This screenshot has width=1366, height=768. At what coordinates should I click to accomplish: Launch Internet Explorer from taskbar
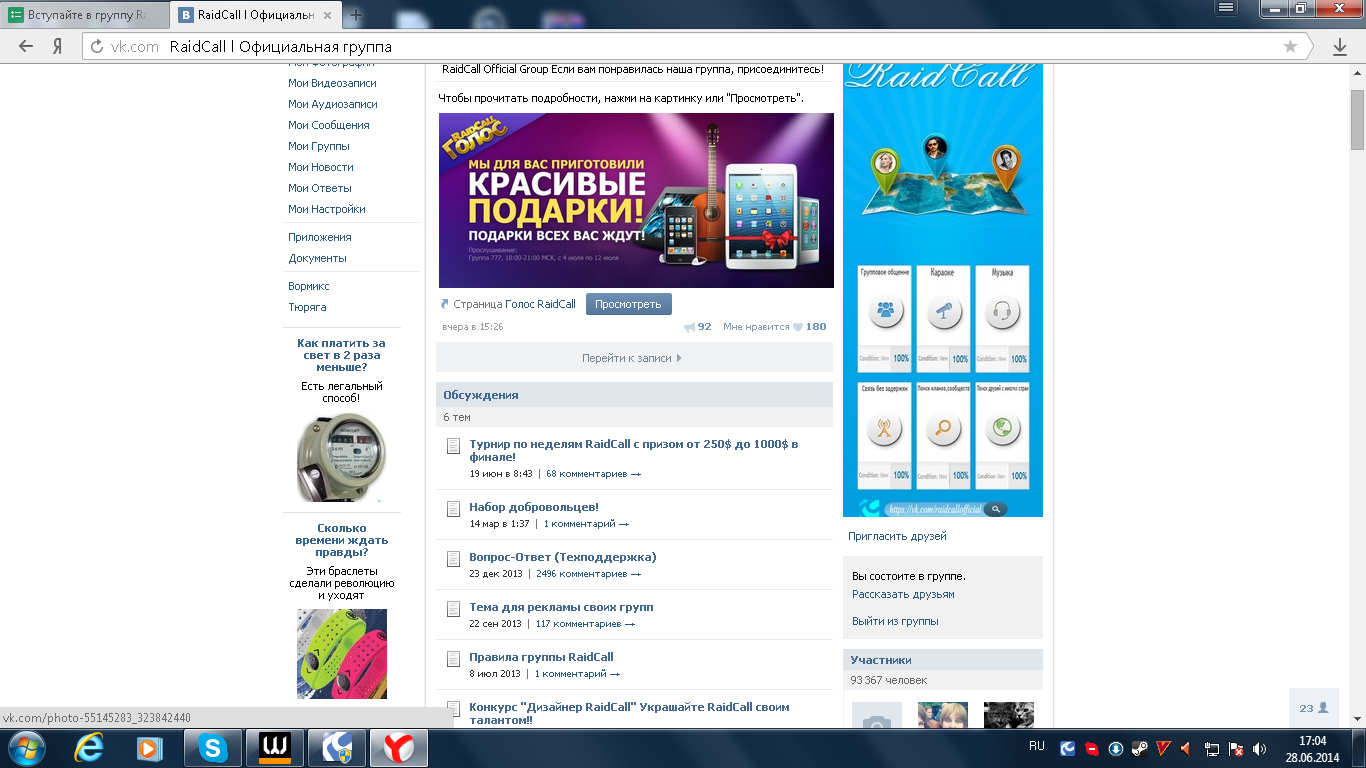[x=89, y=748]
